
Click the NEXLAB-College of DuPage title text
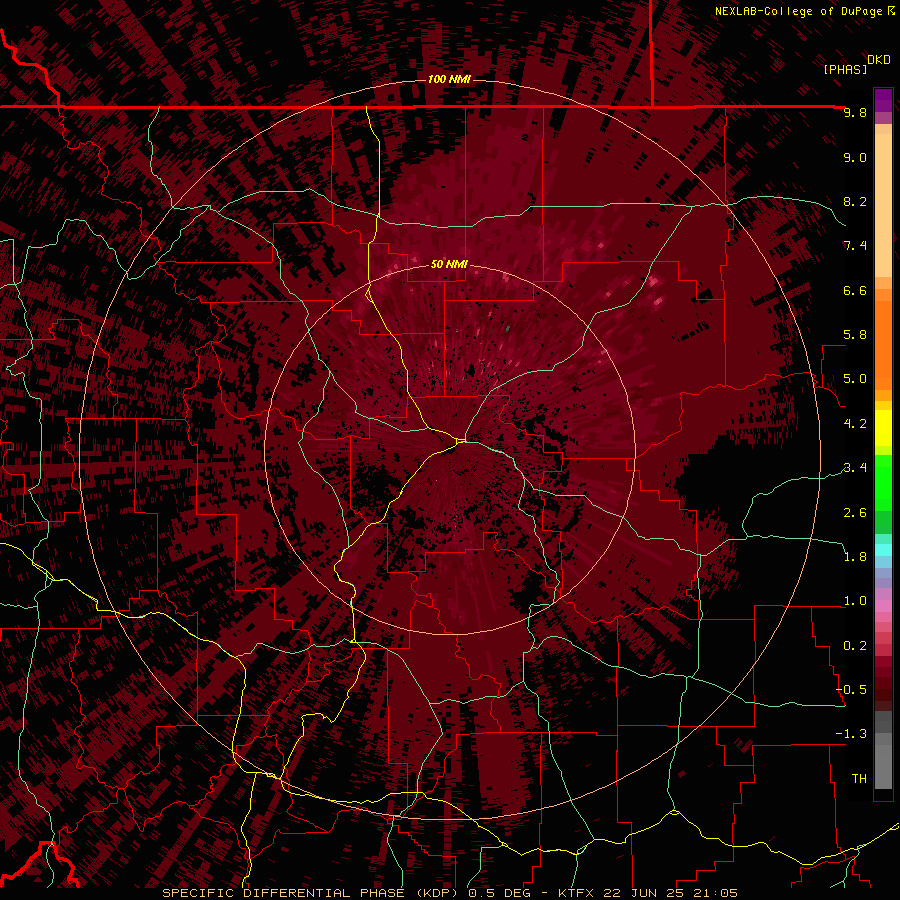click(798, 11)
